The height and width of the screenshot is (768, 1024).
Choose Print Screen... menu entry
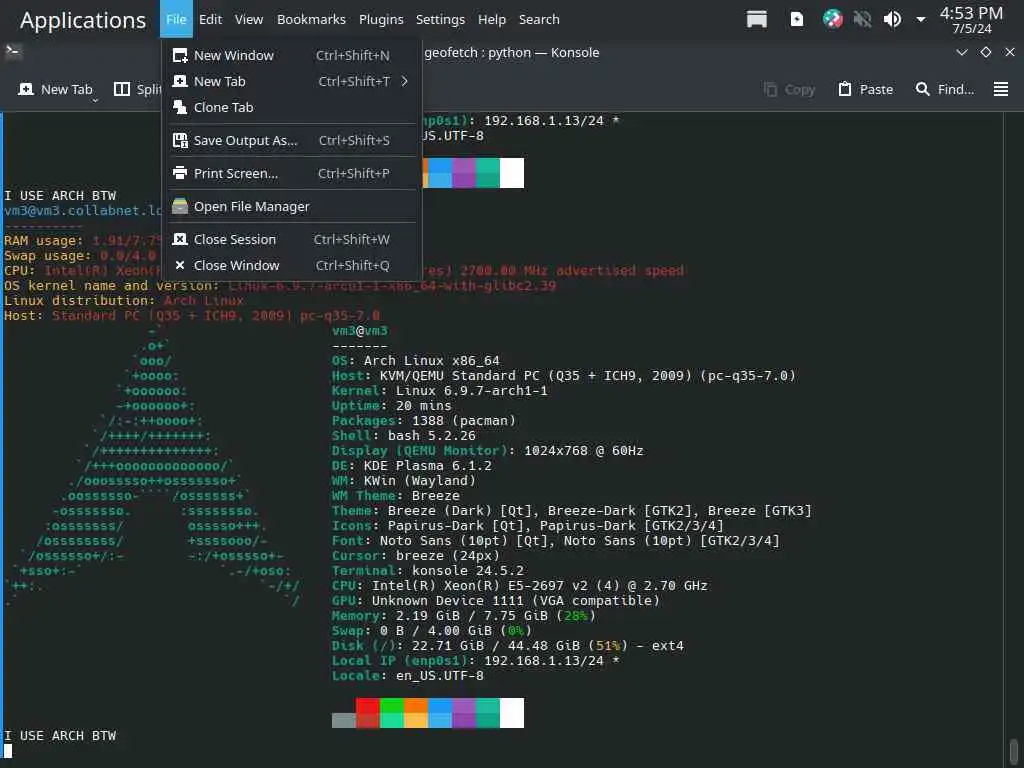tap(291, 173)
